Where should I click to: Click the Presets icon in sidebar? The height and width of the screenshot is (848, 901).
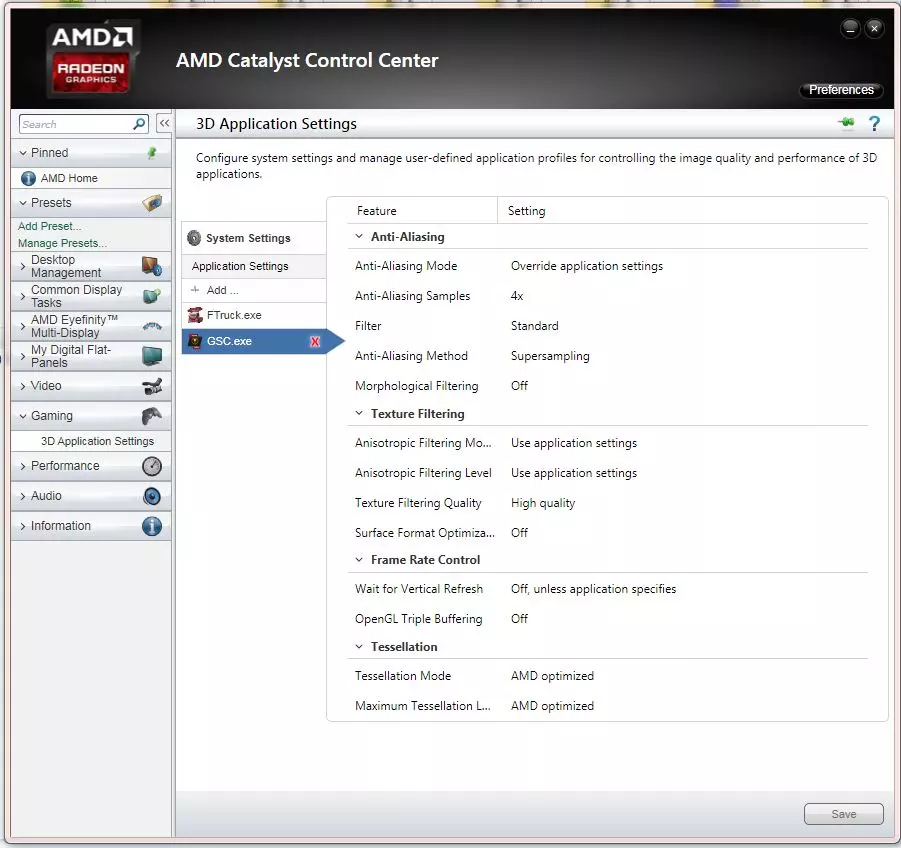pyautogui.click(x=152, y=203)
